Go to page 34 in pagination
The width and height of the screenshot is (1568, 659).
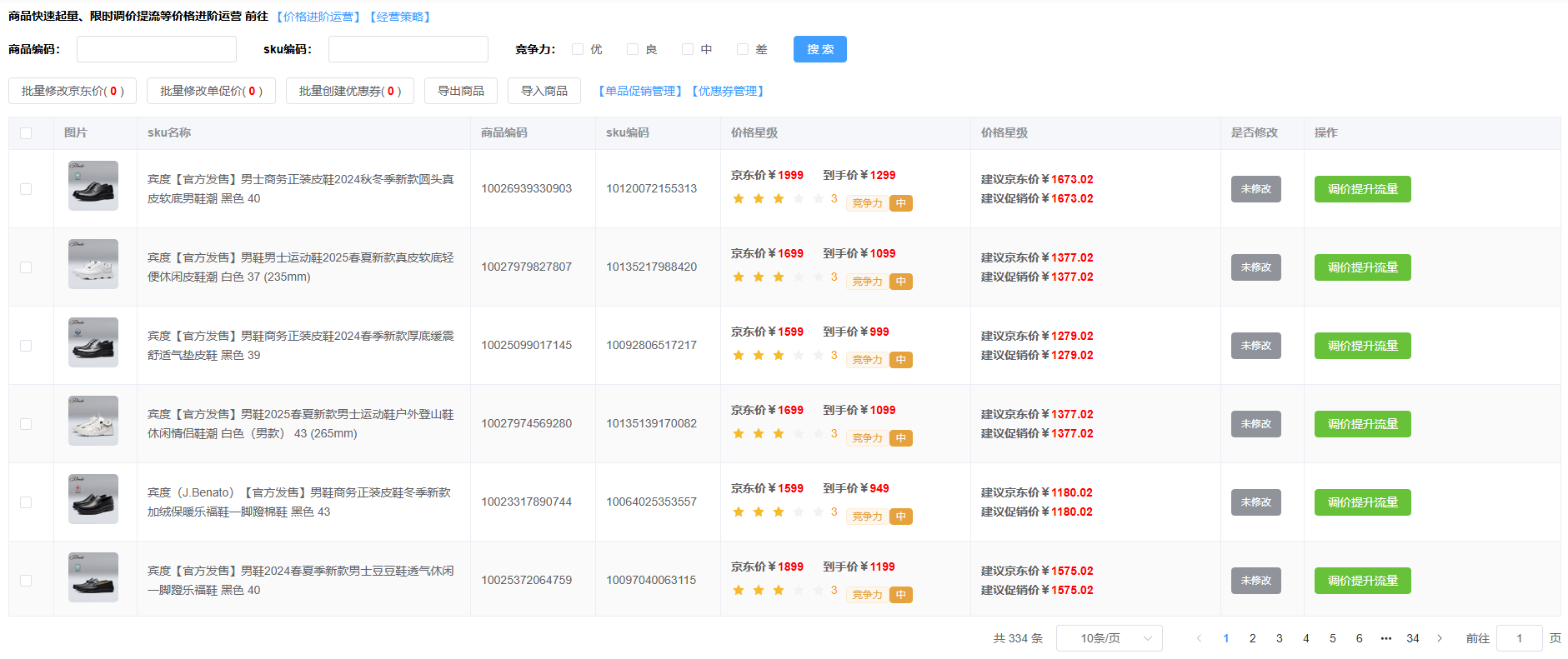point(1412,638)
